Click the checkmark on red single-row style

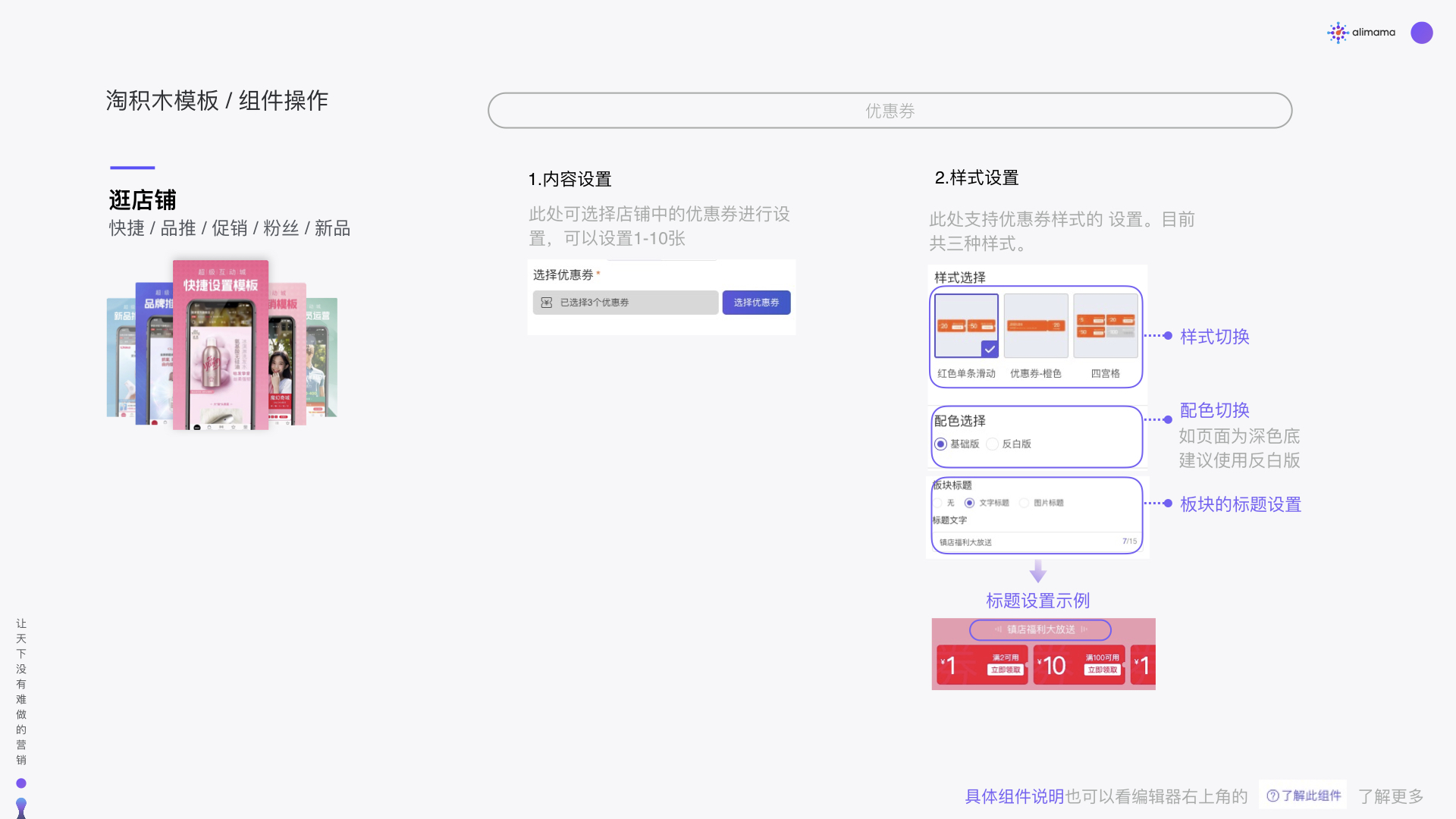(x=990, y=349)
